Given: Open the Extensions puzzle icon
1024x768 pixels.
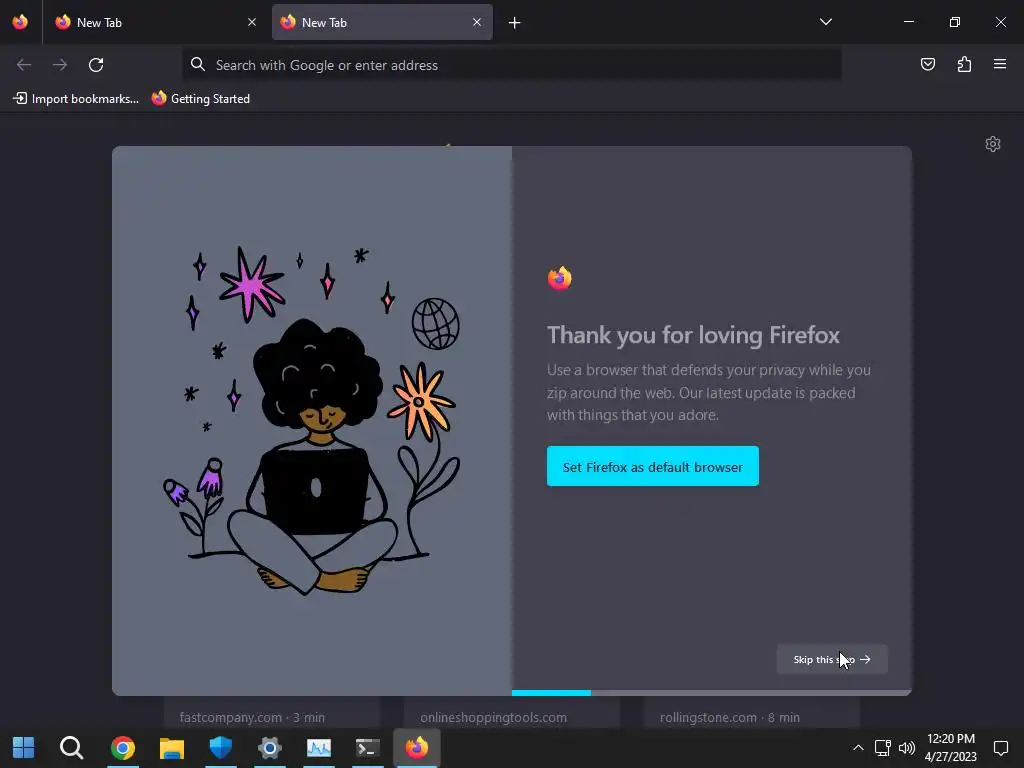Looking at the screenshot, I should click(964, 64).
